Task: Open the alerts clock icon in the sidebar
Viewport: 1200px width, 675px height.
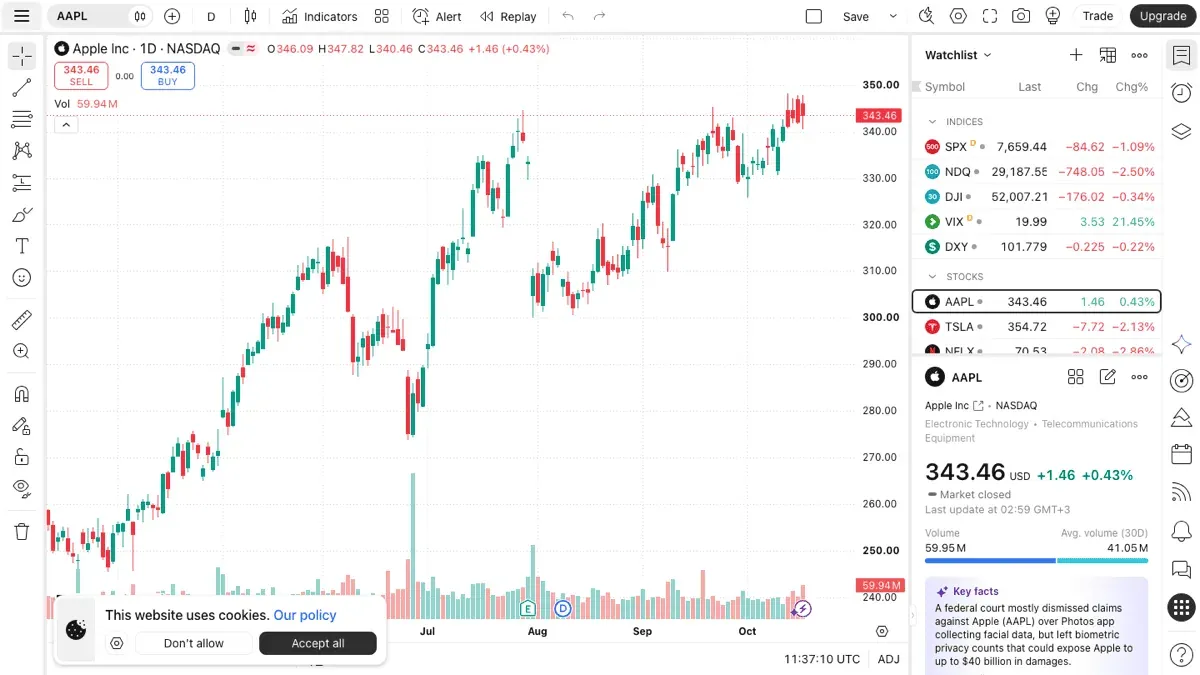Action: point(1181,92)
